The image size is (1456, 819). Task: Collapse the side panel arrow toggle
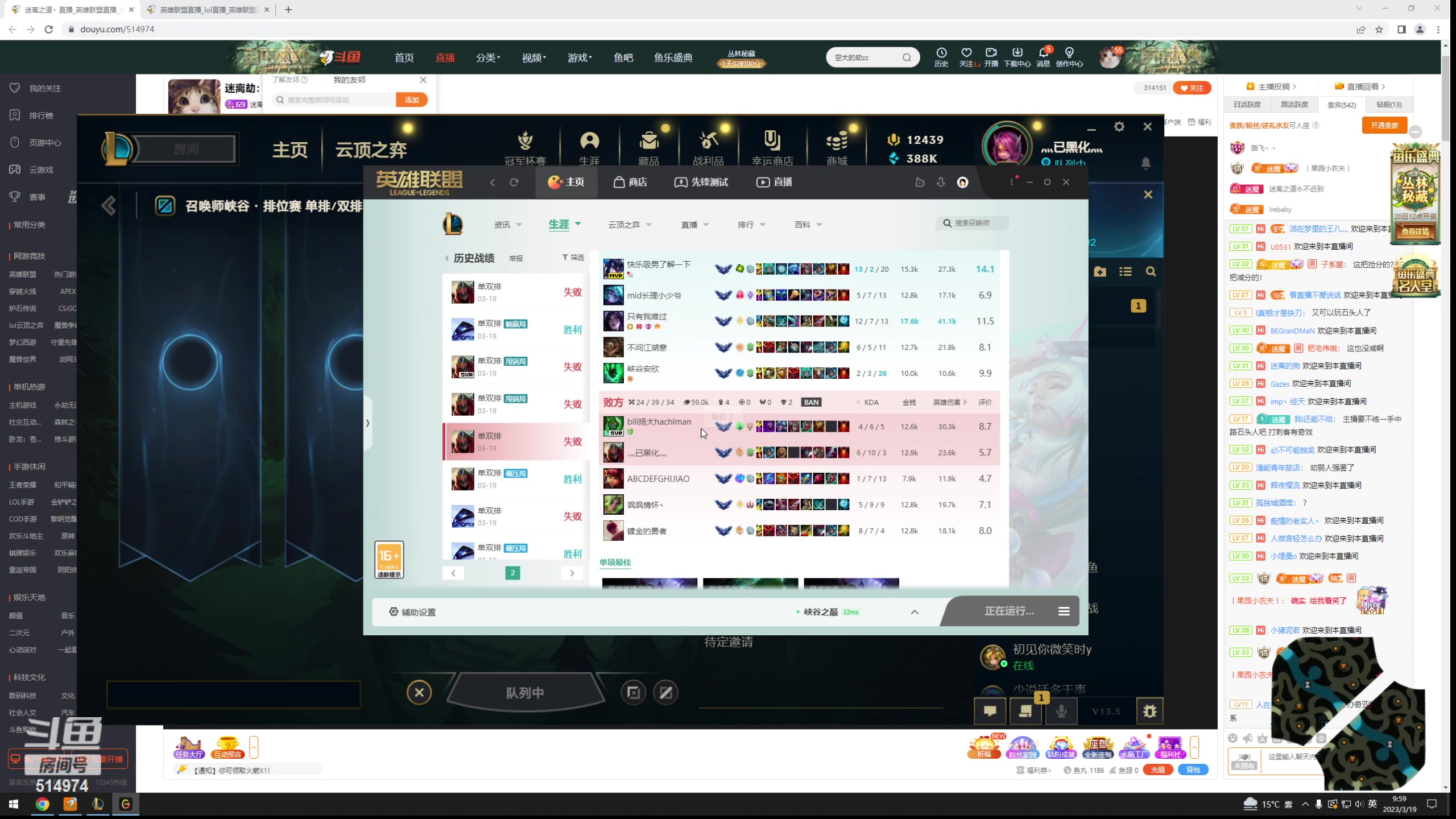(367, 423)
